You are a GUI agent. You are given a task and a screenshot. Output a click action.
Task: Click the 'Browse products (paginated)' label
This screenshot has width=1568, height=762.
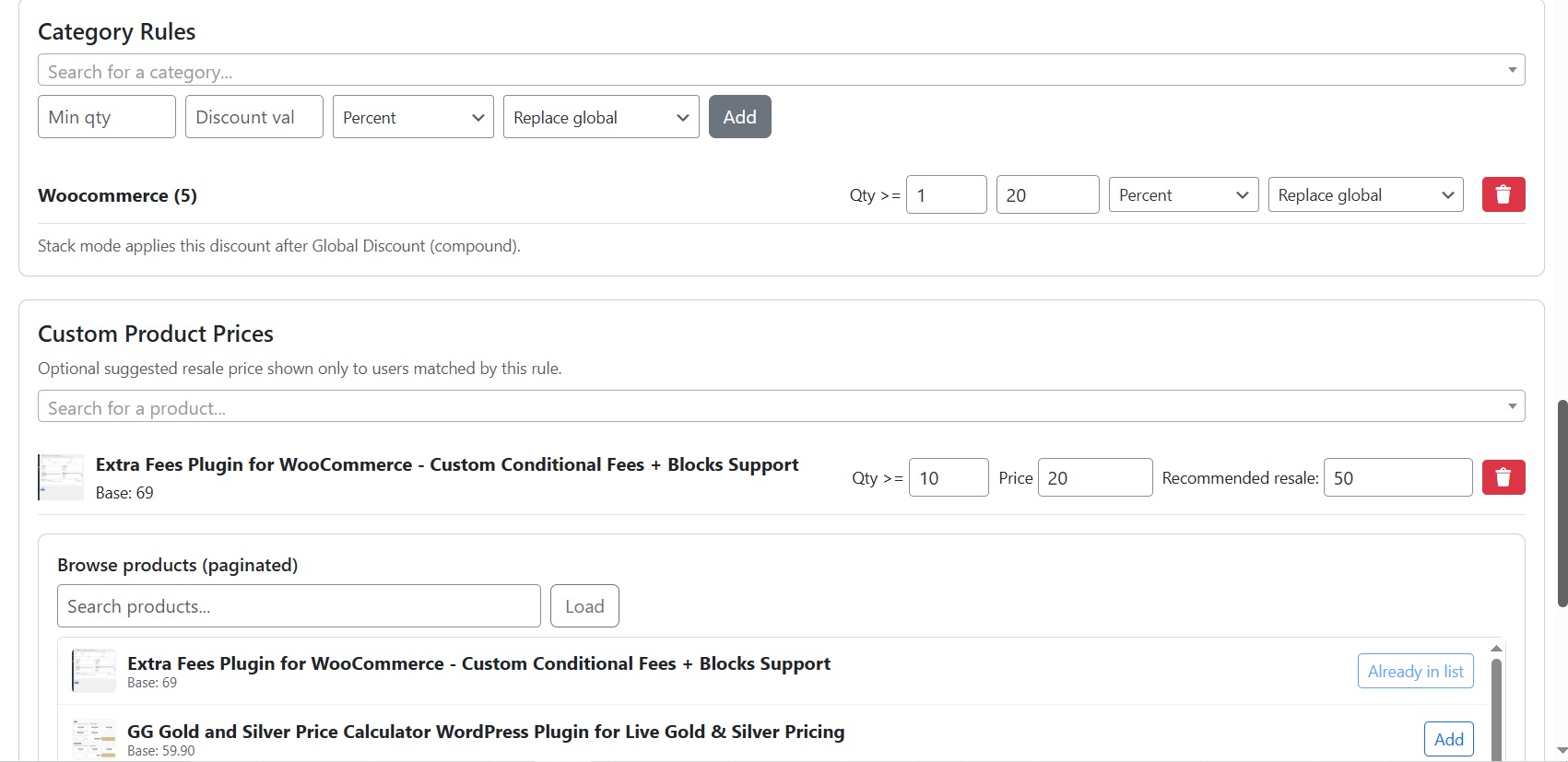pyautogui.click(x=178, y=565)
